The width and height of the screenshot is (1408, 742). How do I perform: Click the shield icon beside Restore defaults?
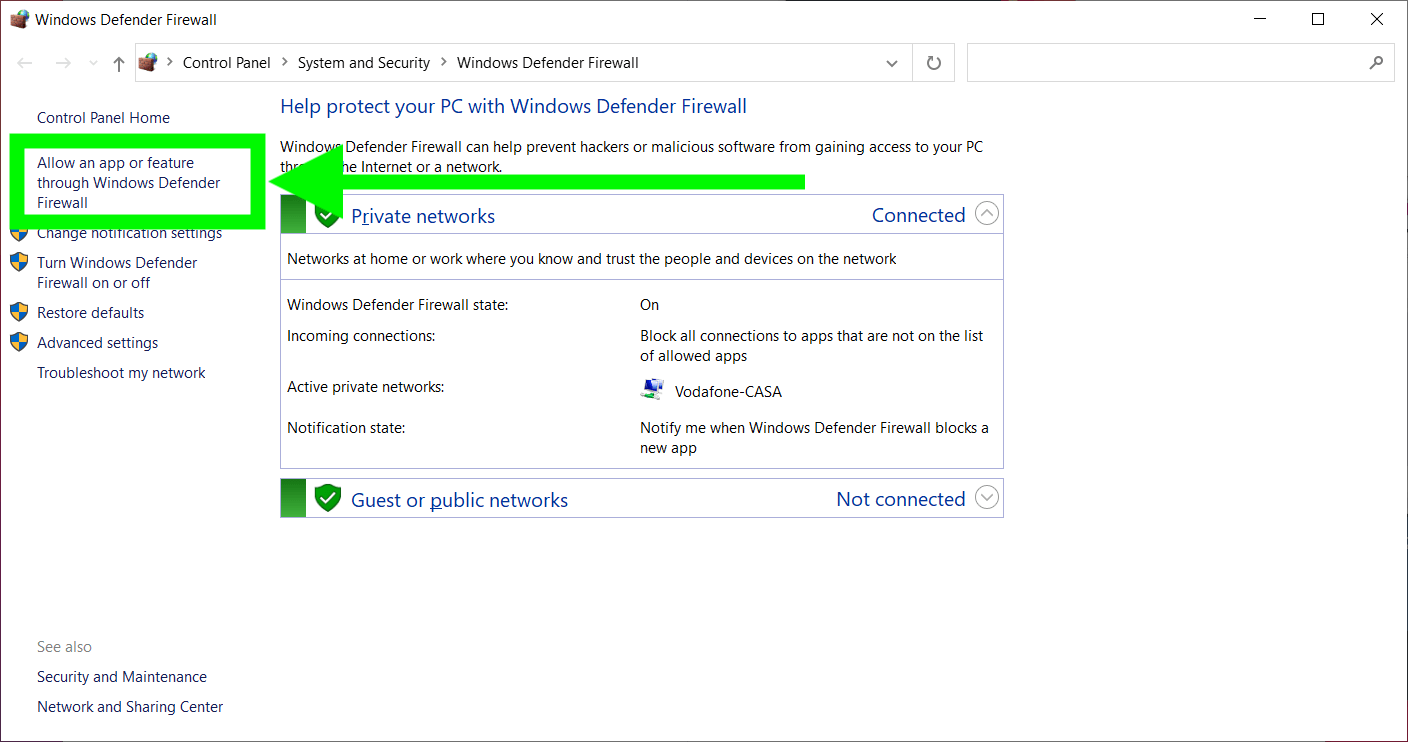pyautogui.click(x=19, y=311)
